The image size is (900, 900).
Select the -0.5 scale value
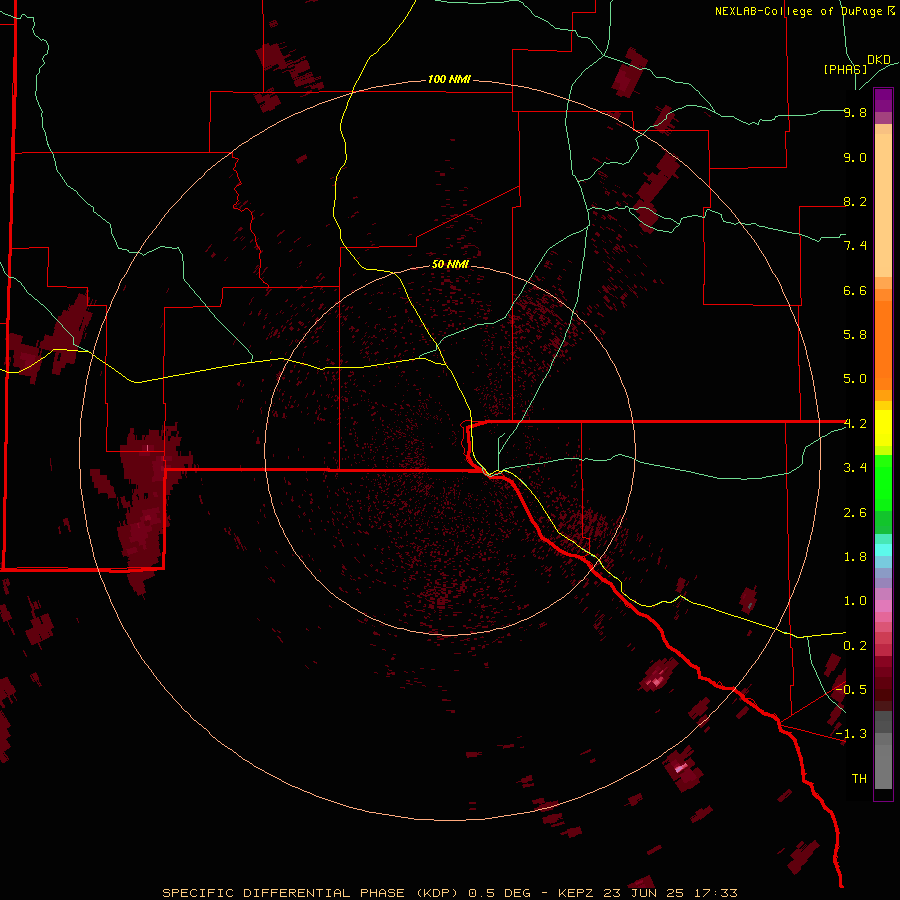coord(851,690)
